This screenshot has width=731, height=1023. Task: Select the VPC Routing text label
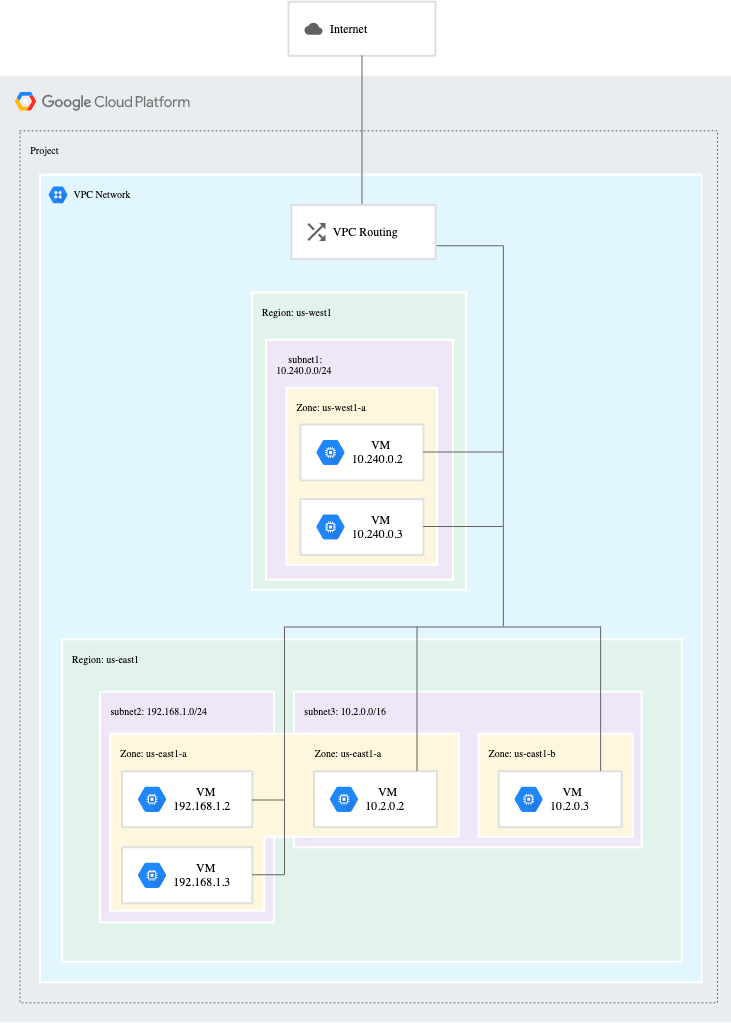point(365,232)
